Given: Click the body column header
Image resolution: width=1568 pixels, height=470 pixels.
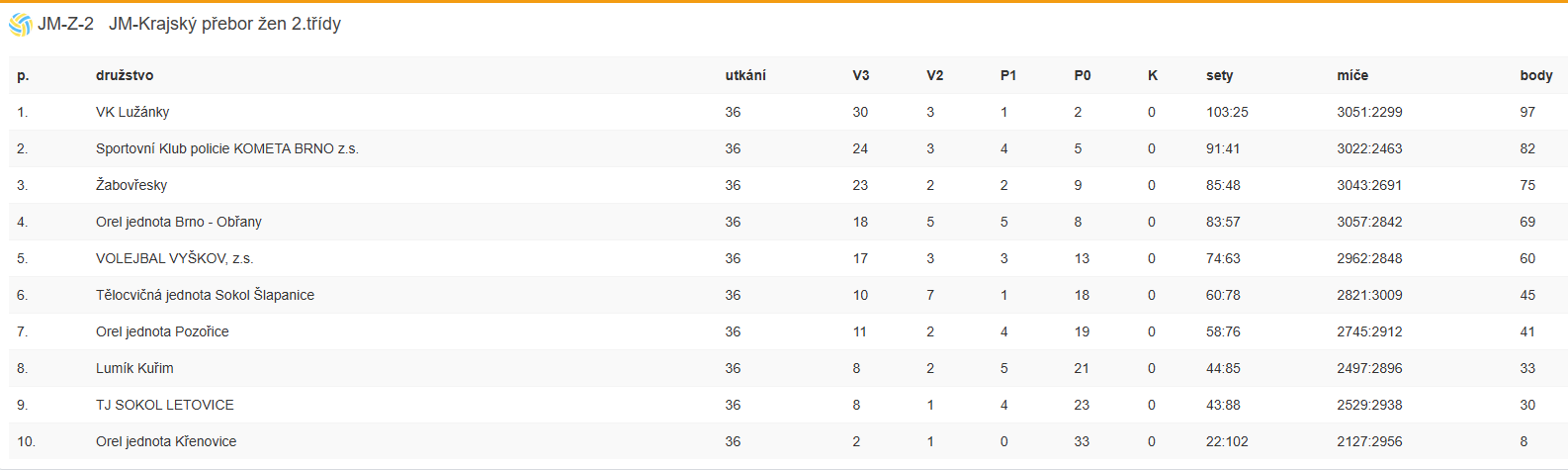Looking at the screenshot, I should (1536, 75).
